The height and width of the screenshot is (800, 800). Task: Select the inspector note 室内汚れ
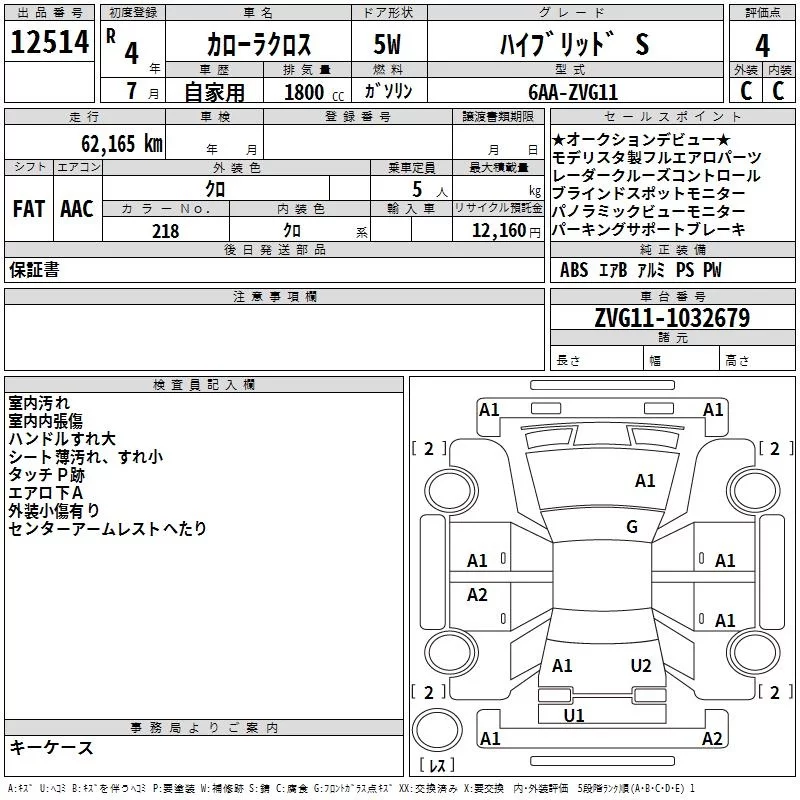click(39, 403)
